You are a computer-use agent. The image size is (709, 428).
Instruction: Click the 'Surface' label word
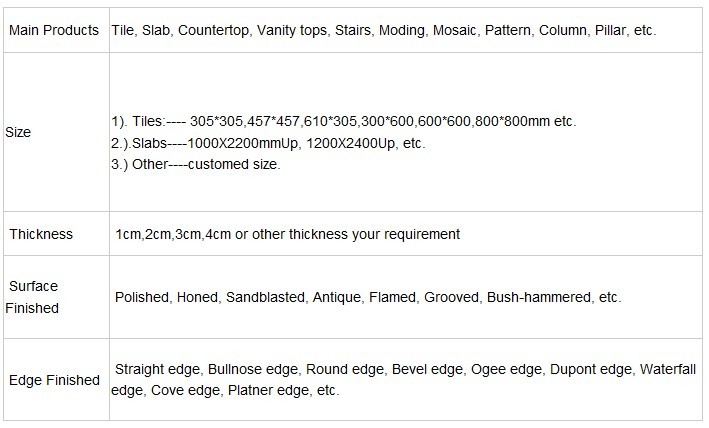click(x=33, y=286)
